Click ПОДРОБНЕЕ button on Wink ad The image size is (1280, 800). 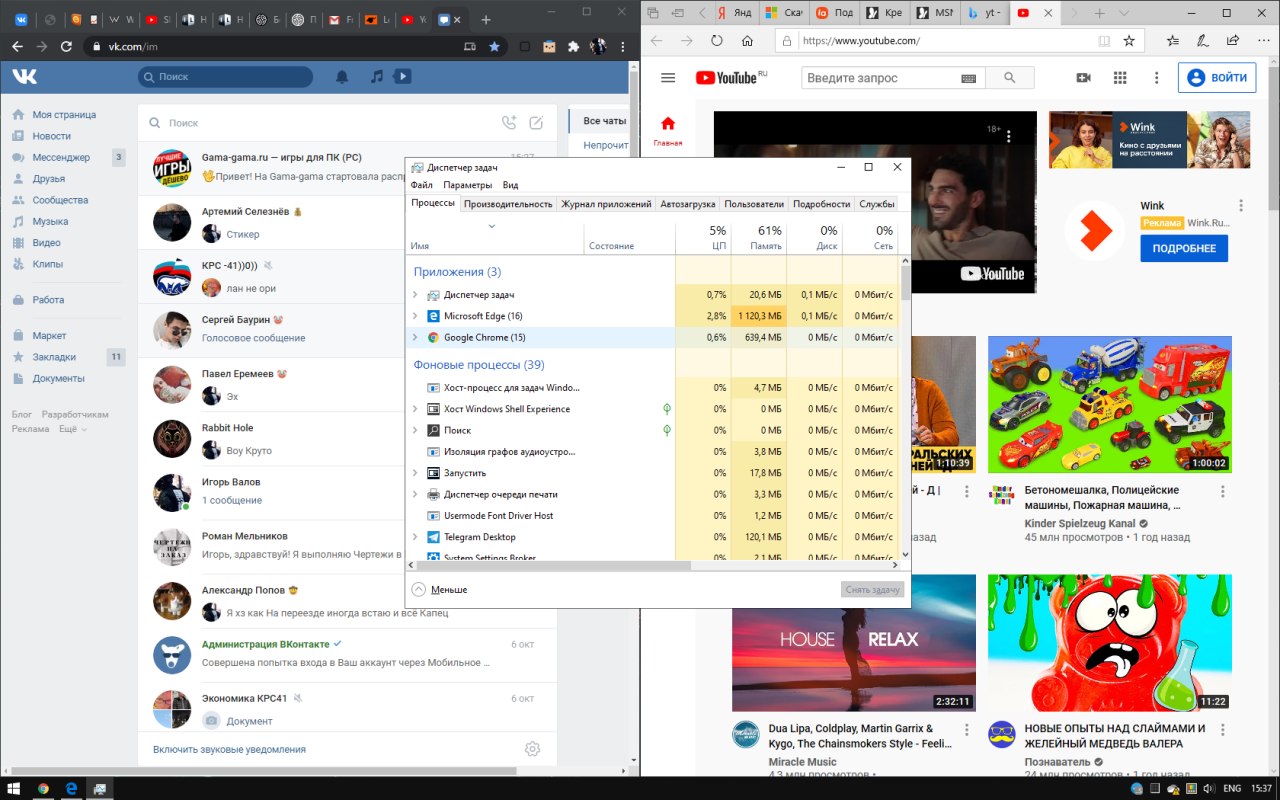(x=1184, y=248)
